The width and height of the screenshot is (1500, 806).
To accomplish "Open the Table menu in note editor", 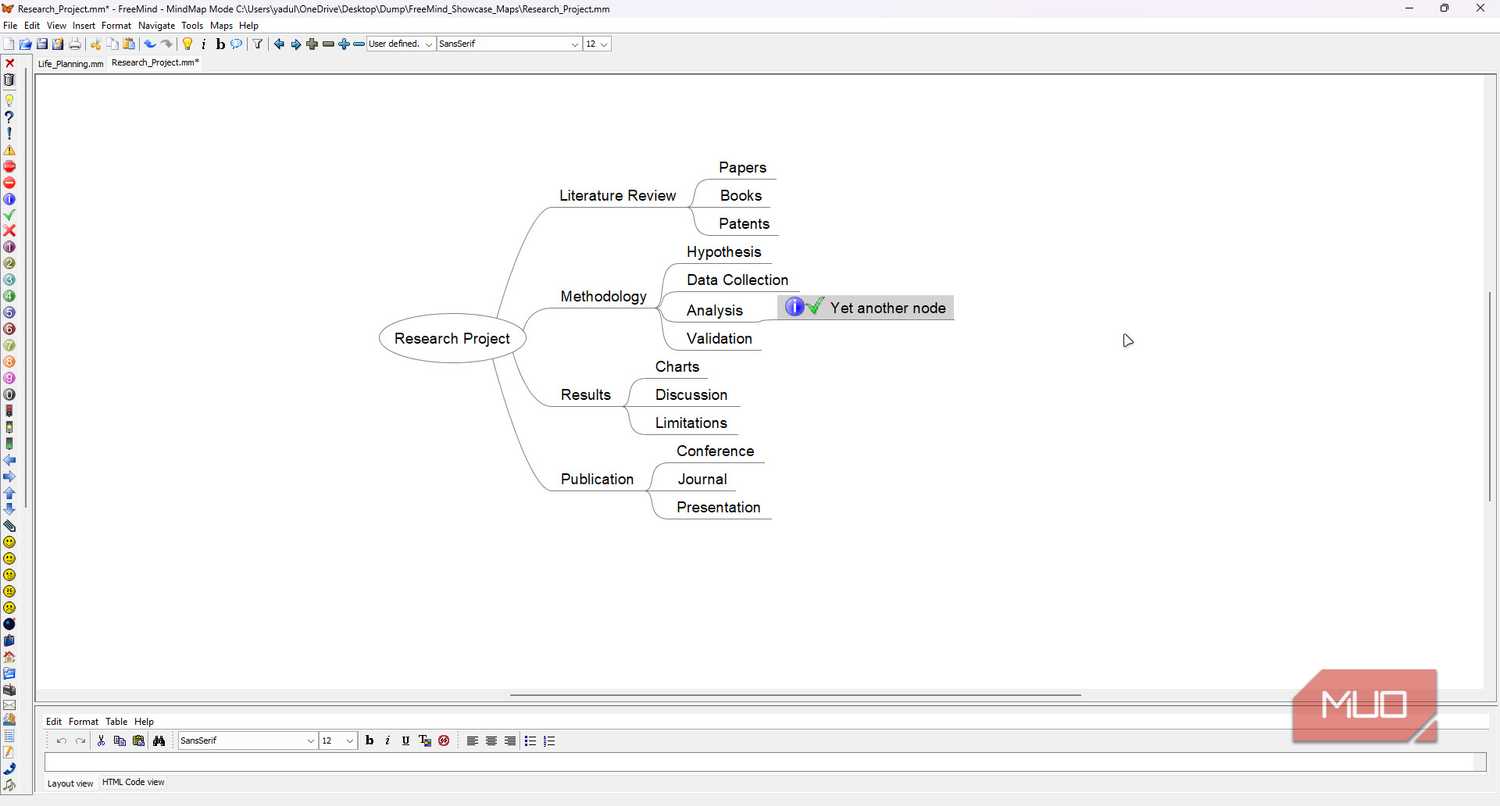I will pos(116,722).
